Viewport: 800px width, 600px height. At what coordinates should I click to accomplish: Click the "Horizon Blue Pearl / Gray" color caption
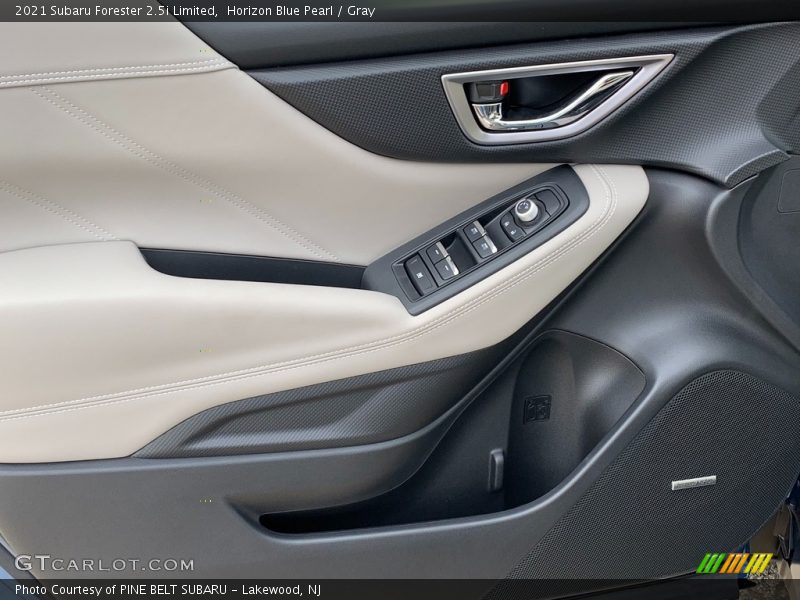(x=301, y=11)
